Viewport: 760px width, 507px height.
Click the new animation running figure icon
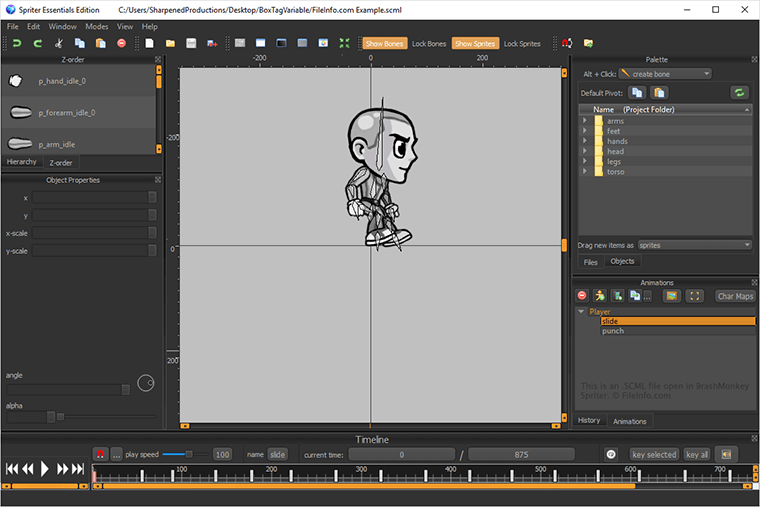599,296
